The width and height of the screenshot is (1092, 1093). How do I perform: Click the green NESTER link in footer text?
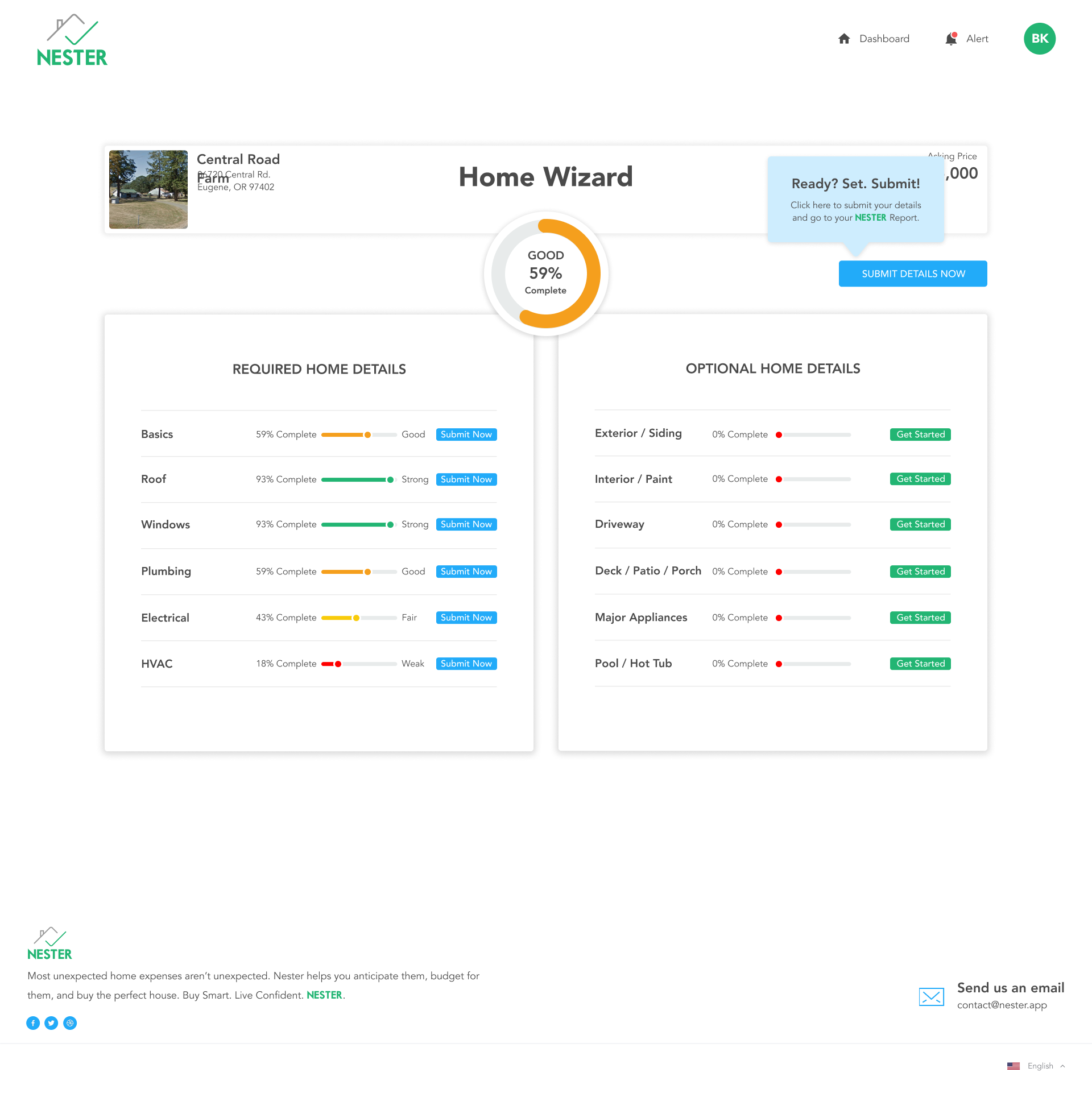(x=324, y=995)
